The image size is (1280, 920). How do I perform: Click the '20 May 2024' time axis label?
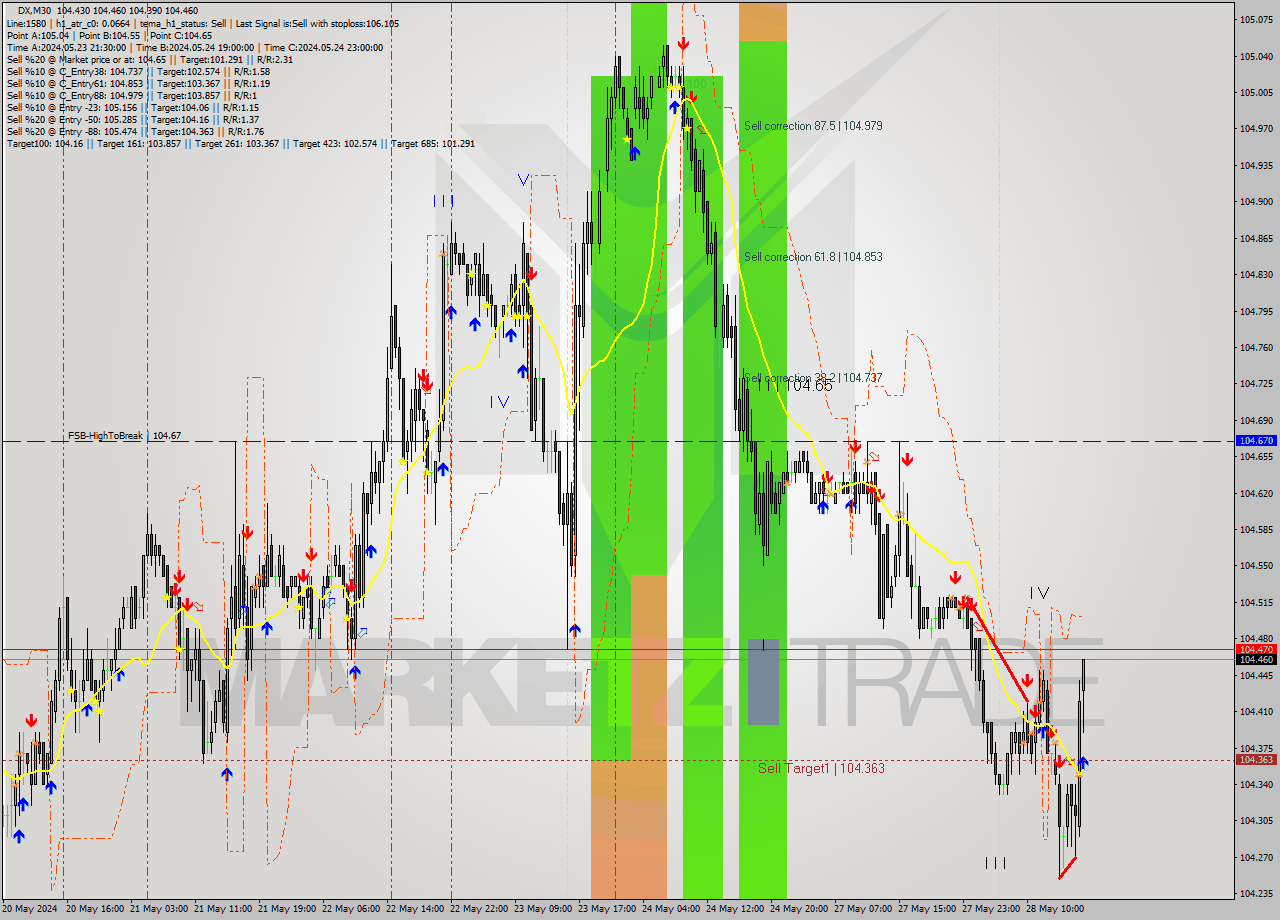tap(30, 909)
